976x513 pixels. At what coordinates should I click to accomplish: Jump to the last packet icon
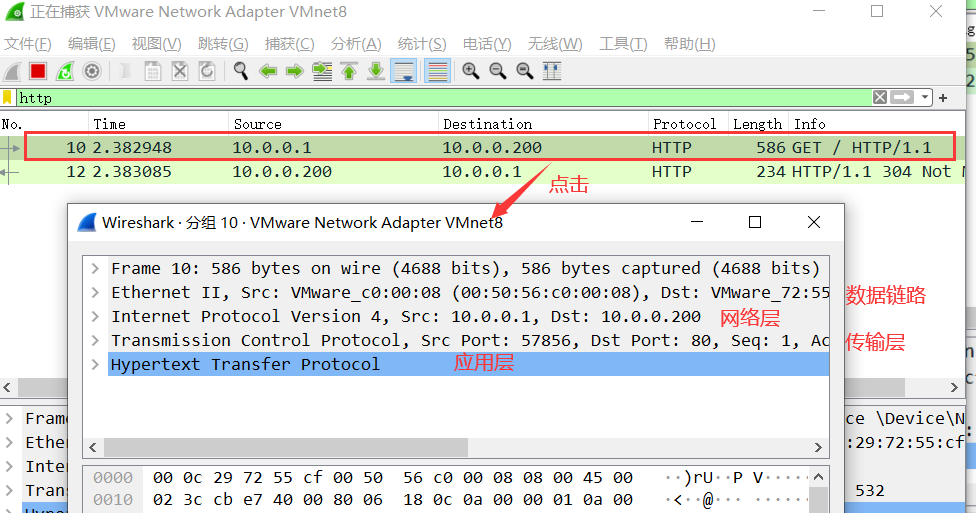[375, 72]
